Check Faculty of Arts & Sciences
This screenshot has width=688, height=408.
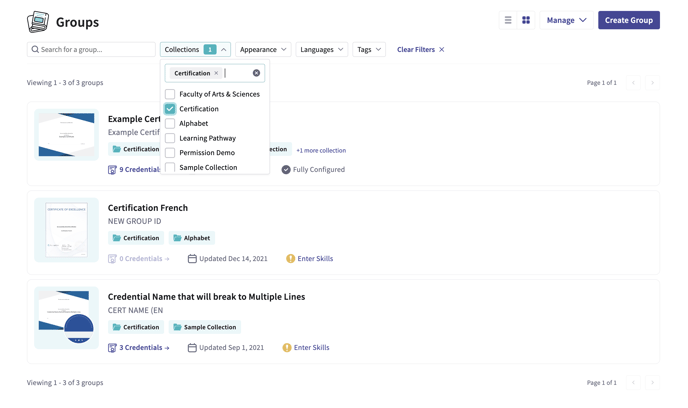pos(170,94)
